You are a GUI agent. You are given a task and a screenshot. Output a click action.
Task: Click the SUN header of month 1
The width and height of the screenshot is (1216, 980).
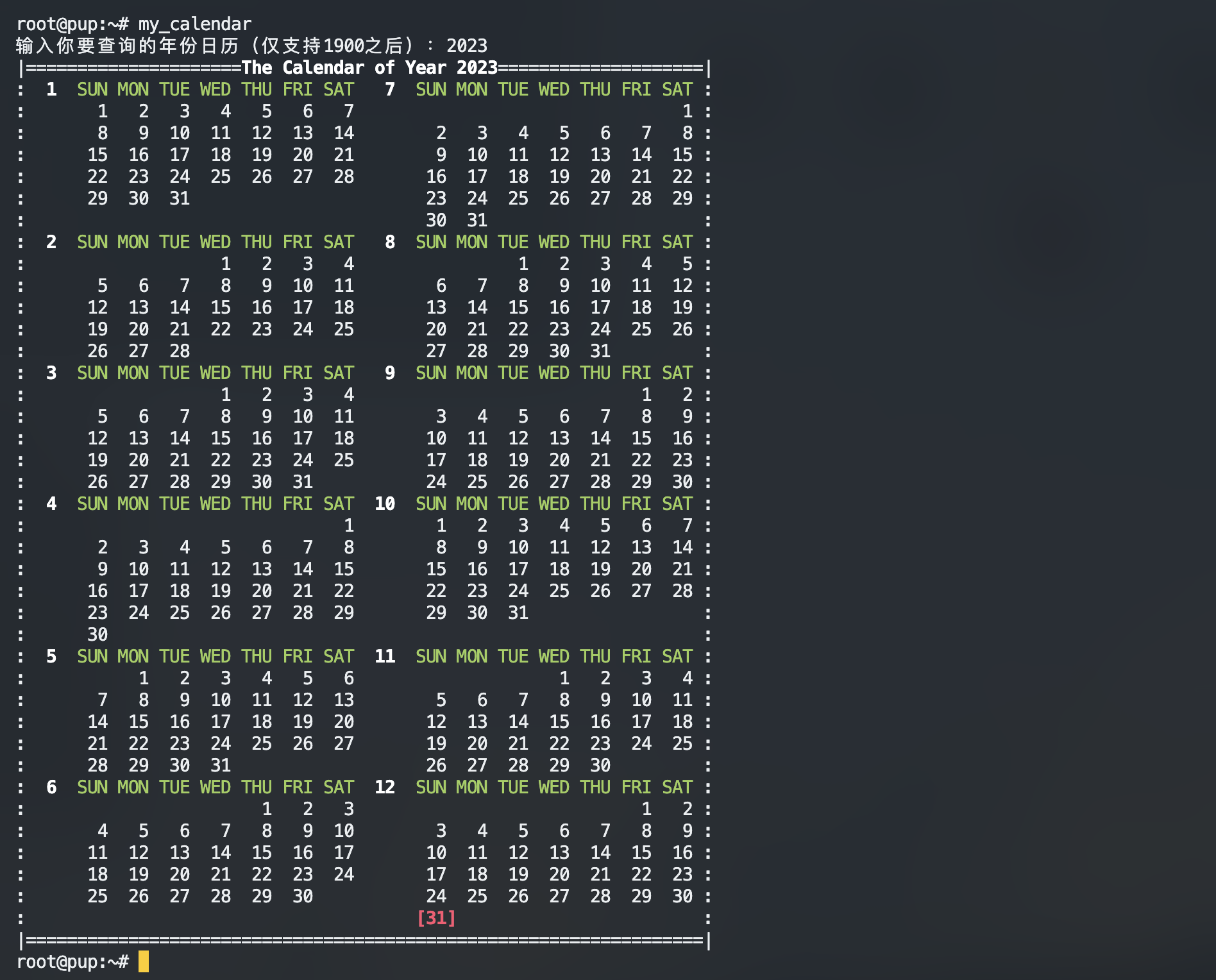[92, 89]
